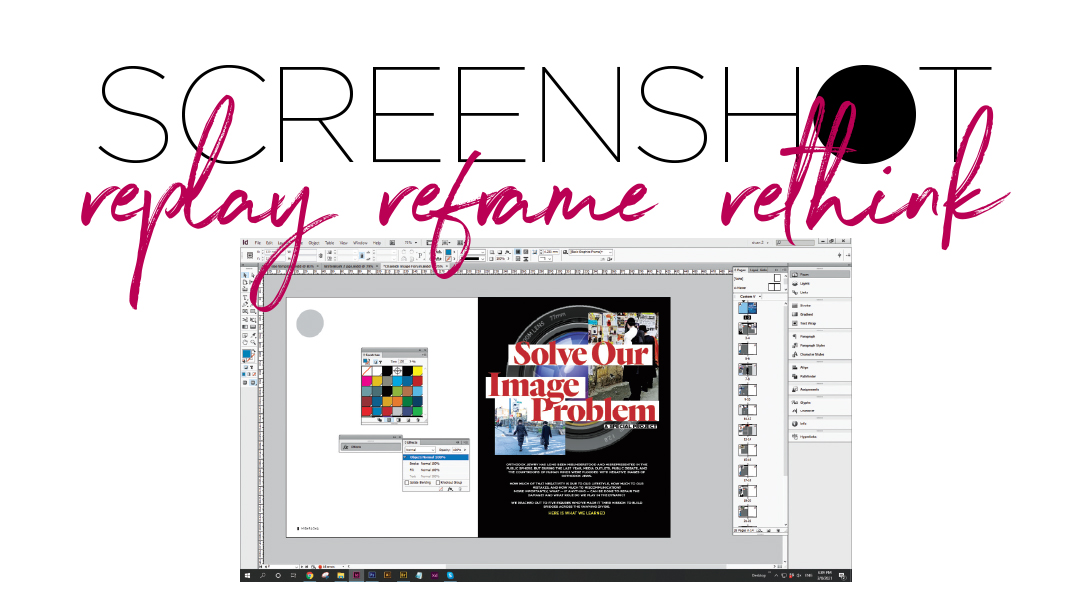
Task: Open the Help menu
Action: [x=377, y=243]
